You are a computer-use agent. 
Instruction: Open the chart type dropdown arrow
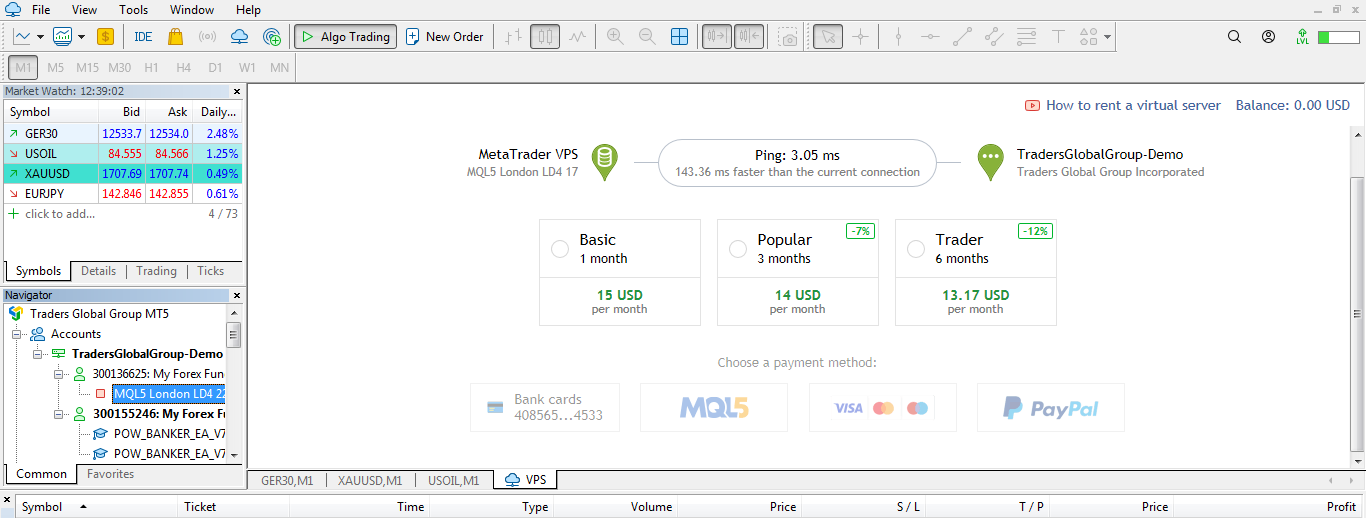tap(40, 37)
